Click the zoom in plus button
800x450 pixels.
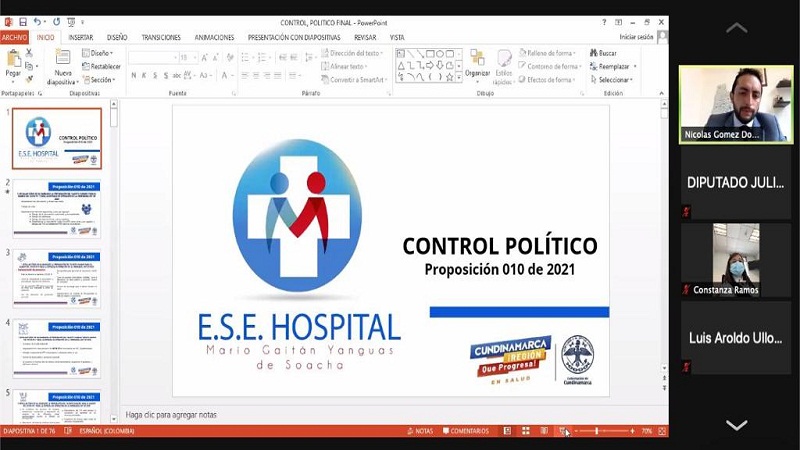(632, 431)
